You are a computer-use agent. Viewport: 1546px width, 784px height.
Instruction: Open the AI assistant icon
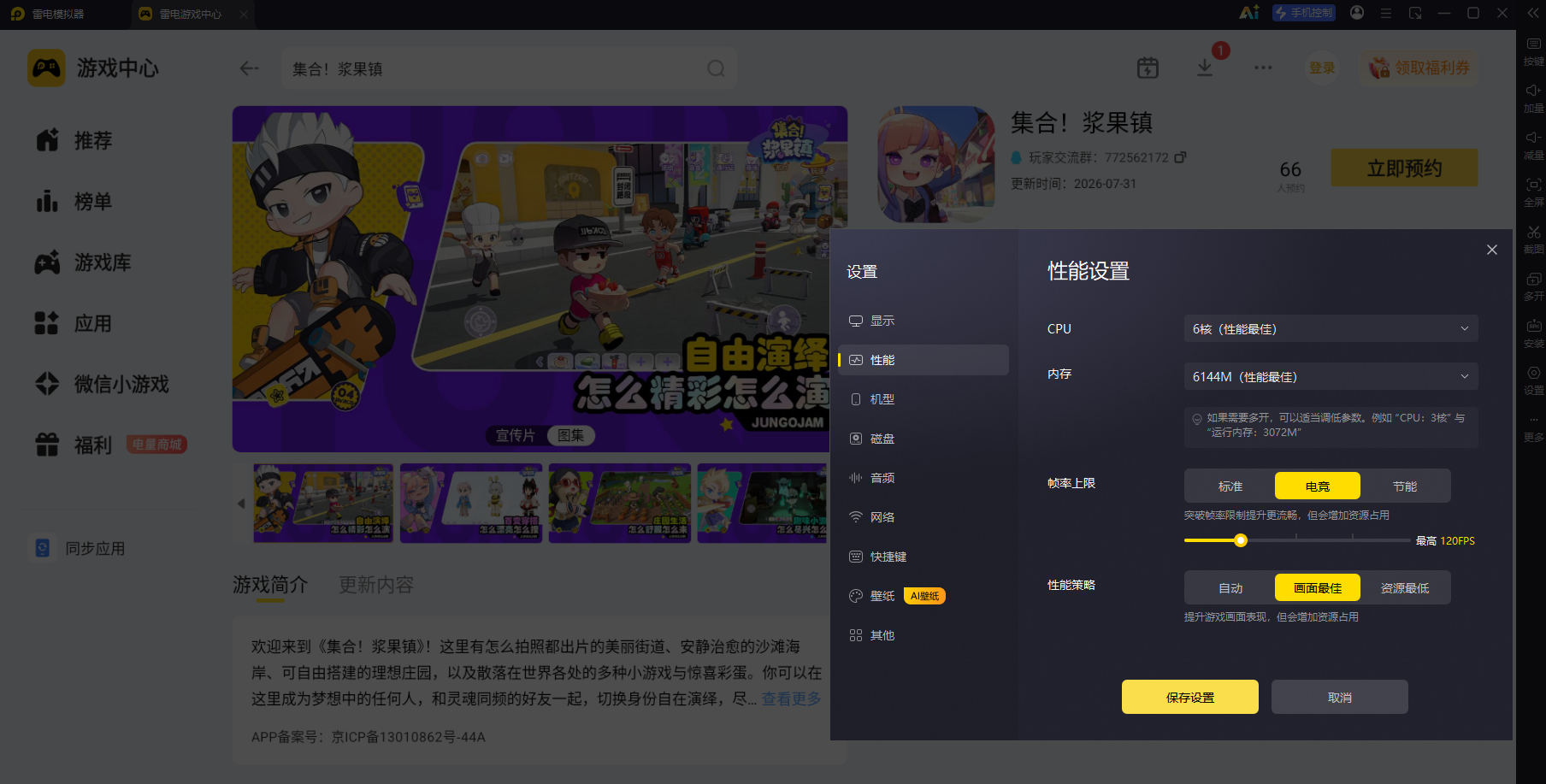(x=1249, y=13)
